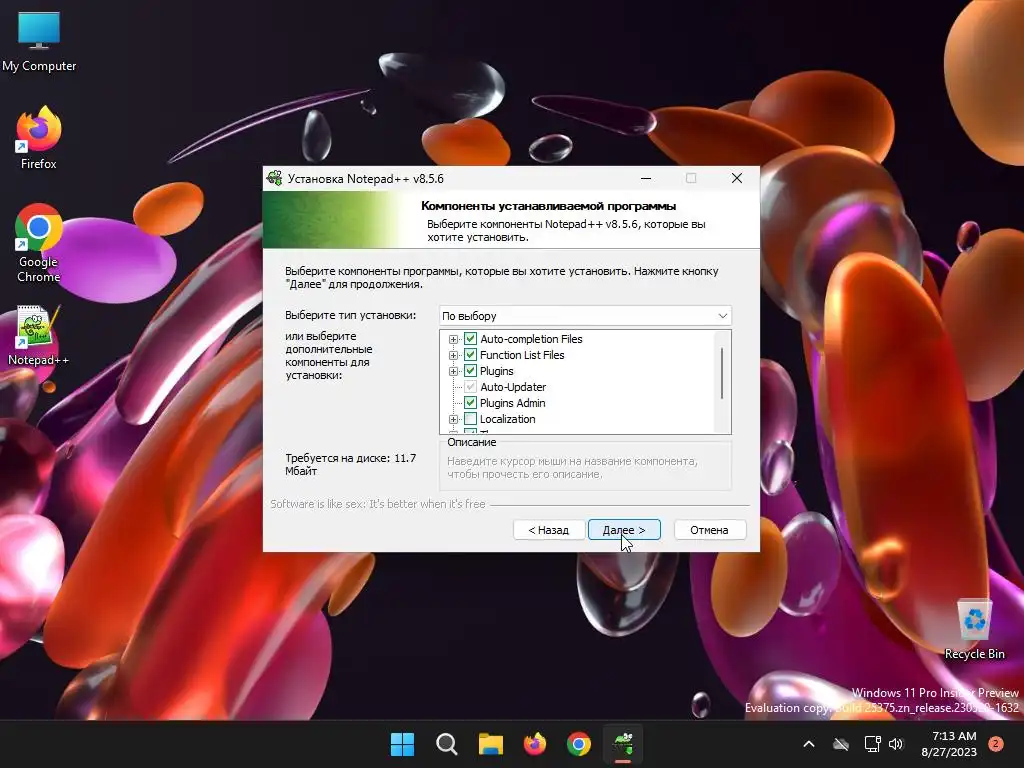The image size is (1024, 768).
Task: Uncheck the Plugins checkbox
Action: pos(470,371)
